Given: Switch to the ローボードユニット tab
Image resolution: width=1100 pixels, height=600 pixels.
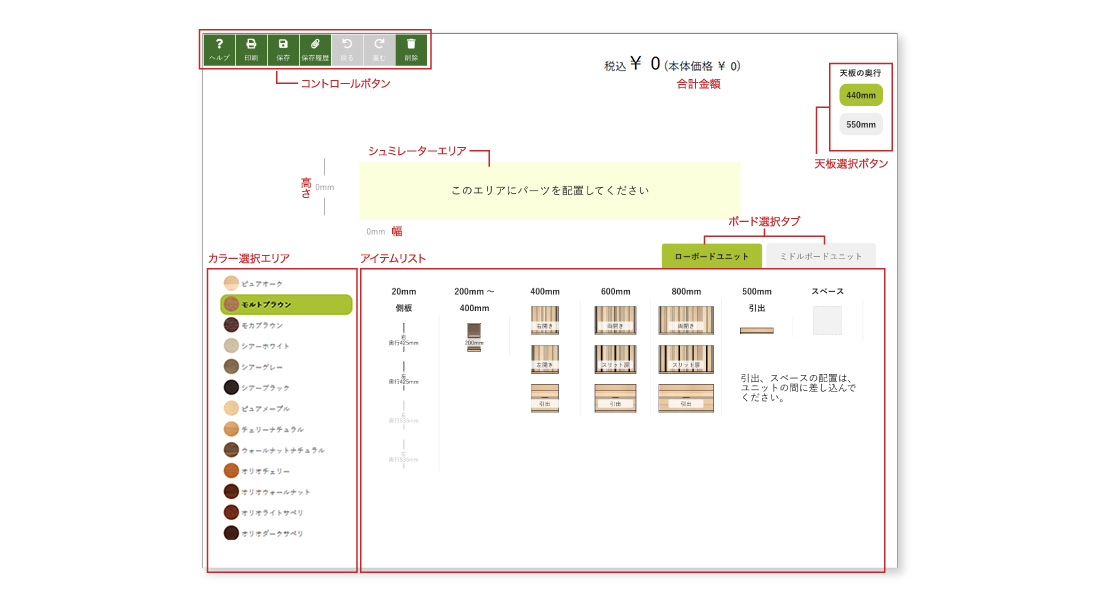Looking at the screenshot, I should (712, 256).
